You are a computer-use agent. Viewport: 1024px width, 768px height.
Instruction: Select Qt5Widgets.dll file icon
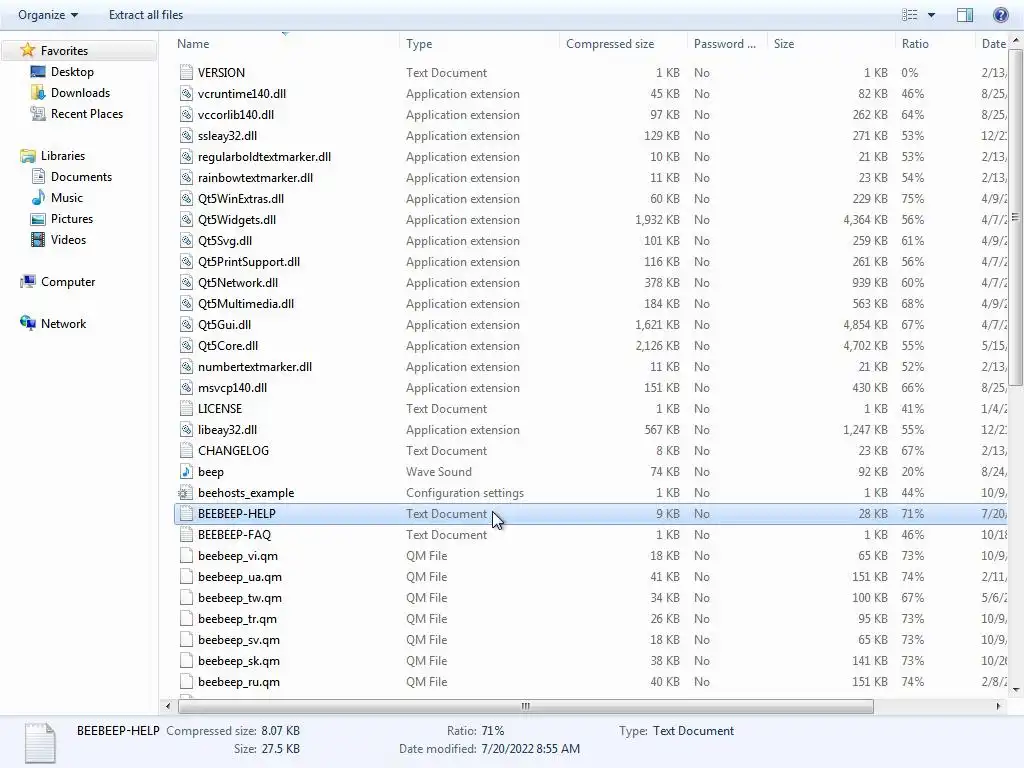pos(186,219)
